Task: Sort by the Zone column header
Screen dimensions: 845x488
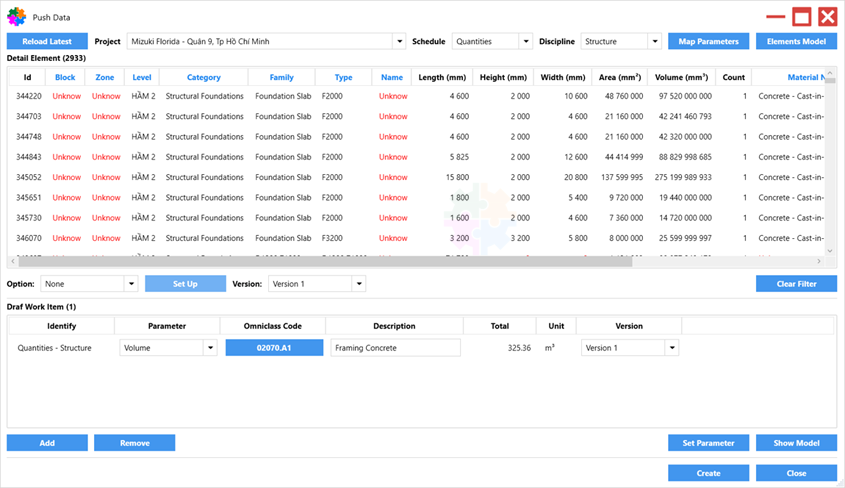Action: point(105,77)
